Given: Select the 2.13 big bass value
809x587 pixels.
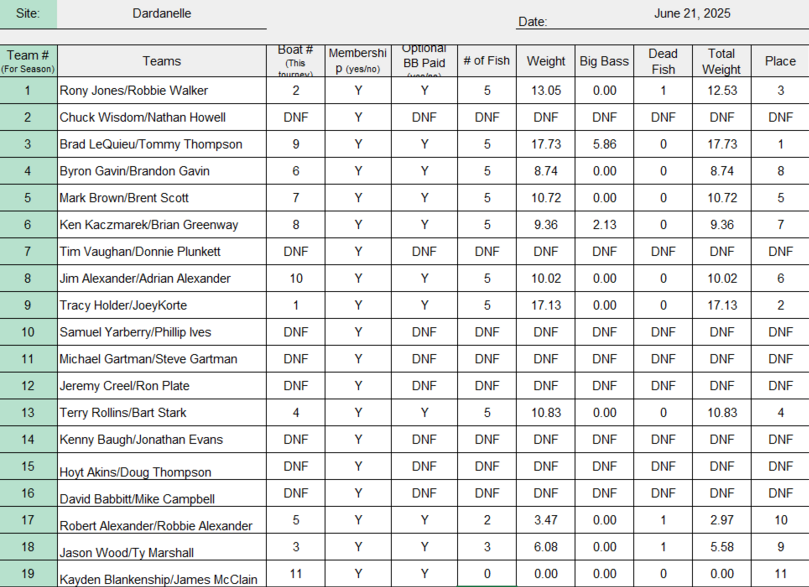Looking at the screenshot, I should coord(604,225).
